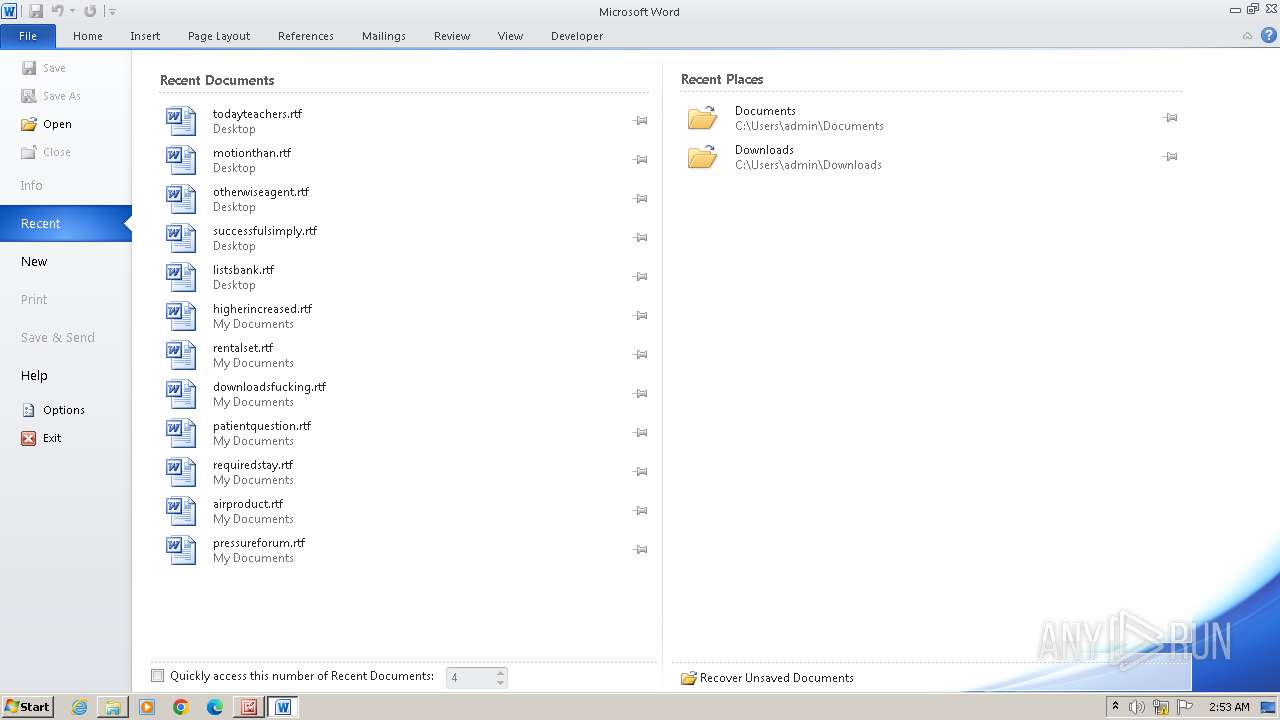Open the Downloads folder icon

703,157
